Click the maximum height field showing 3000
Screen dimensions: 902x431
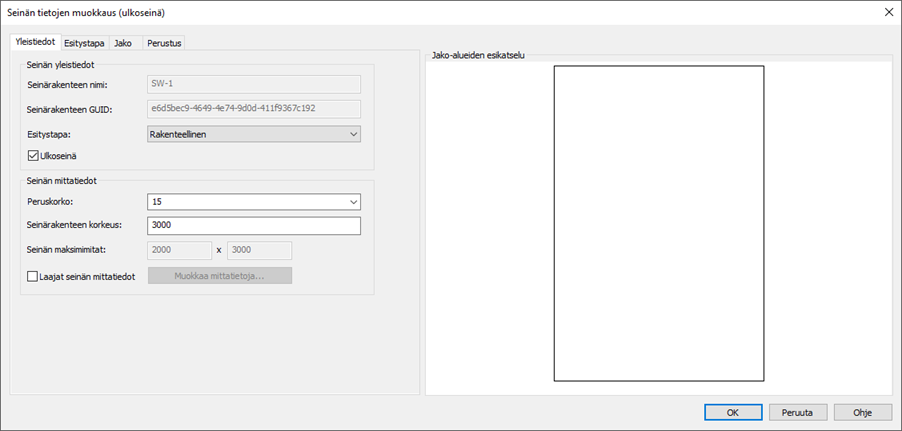(259, 250)
